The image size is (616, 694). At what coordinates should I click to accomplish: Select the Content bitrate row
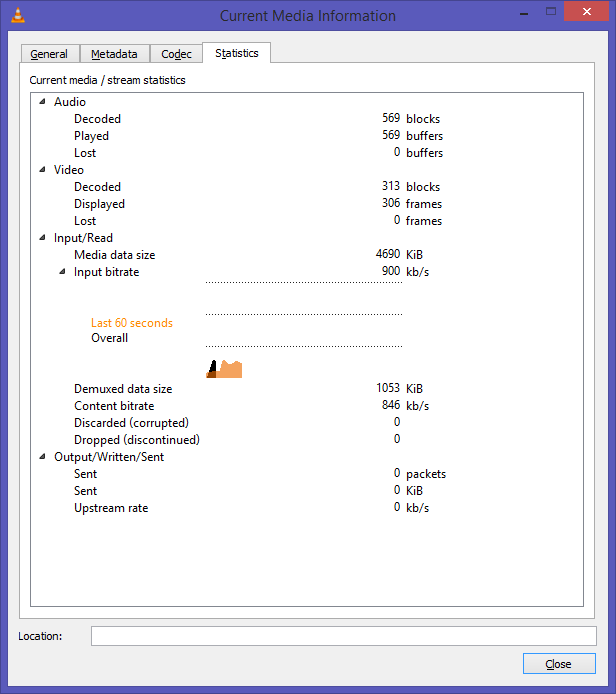click(x=307, y=406)
